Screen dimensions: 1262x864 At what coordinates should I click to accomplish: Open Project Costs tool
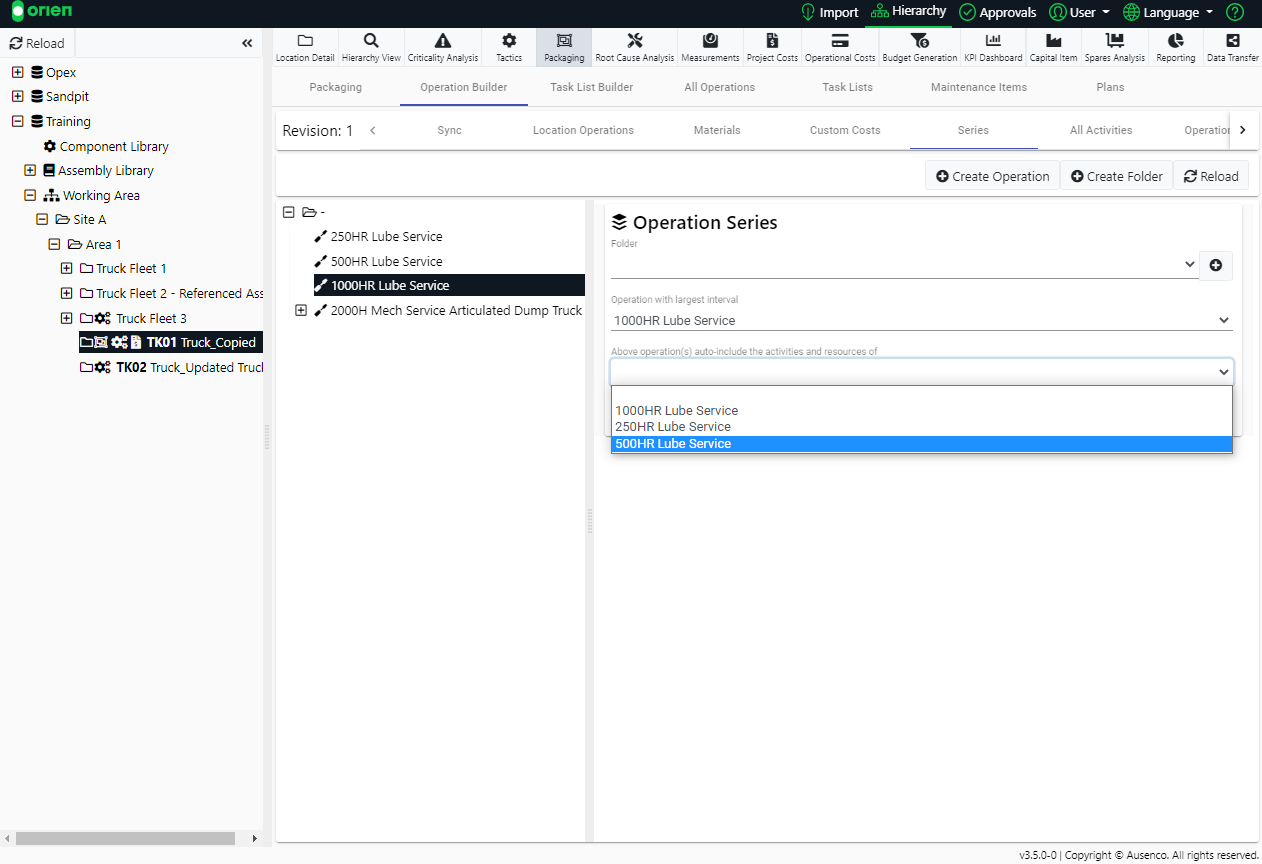coord(772,47)
